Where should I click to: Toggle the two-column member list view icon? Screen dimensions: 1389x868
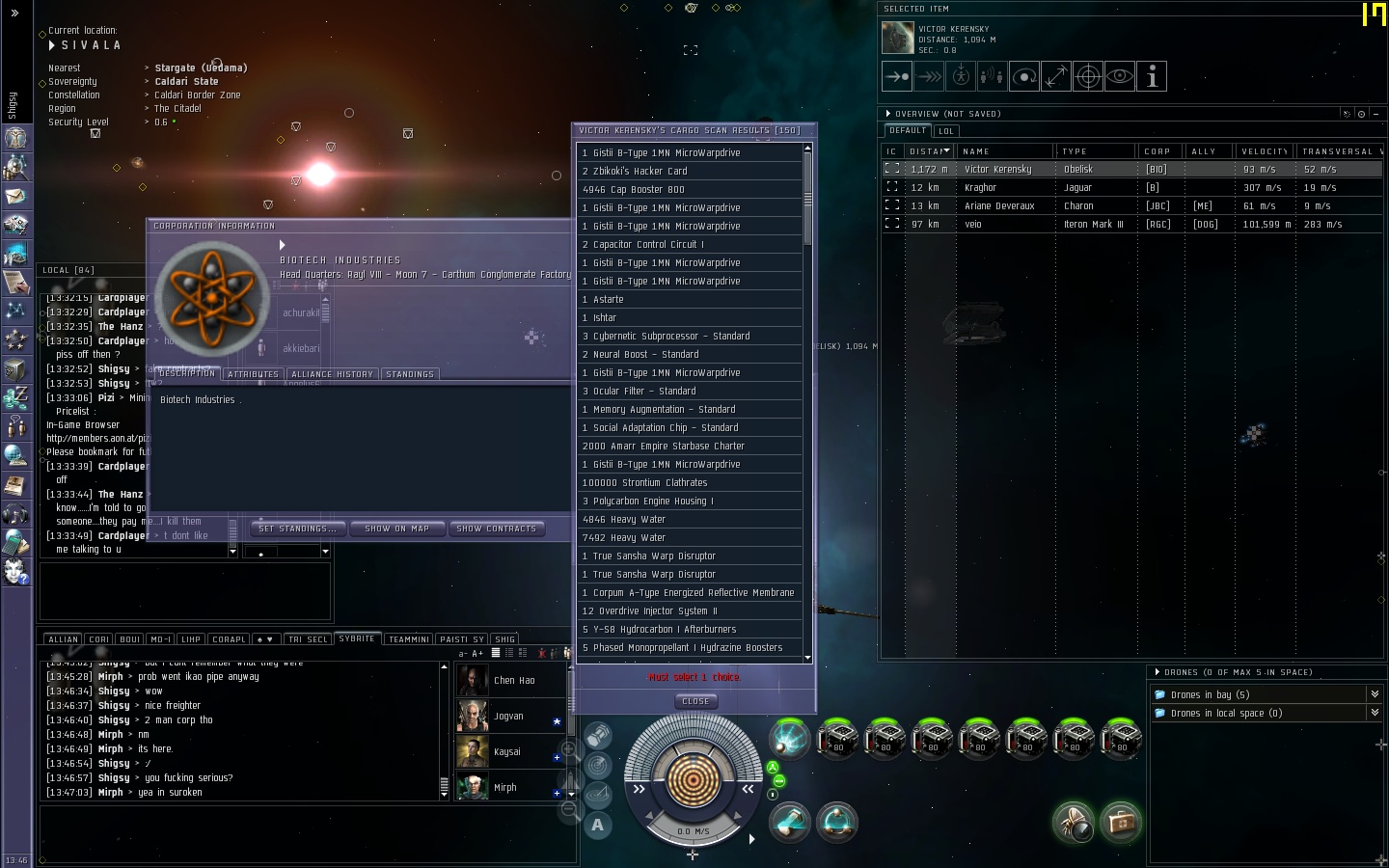click(x=523, y=653)
